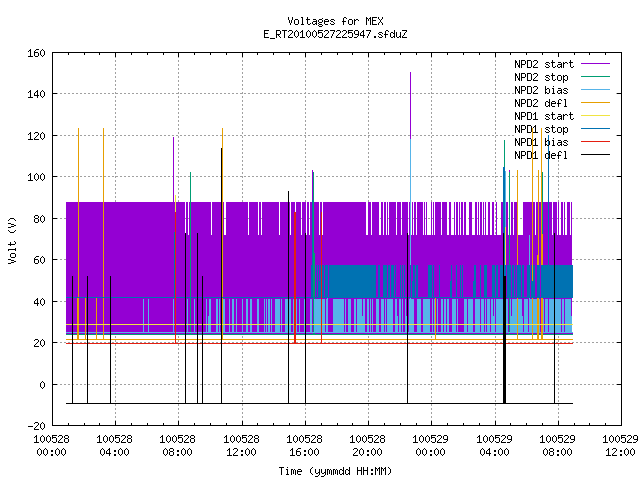Select the 'NPD1 bias' legend label
The image size is (640, 480).
point(541,142)
